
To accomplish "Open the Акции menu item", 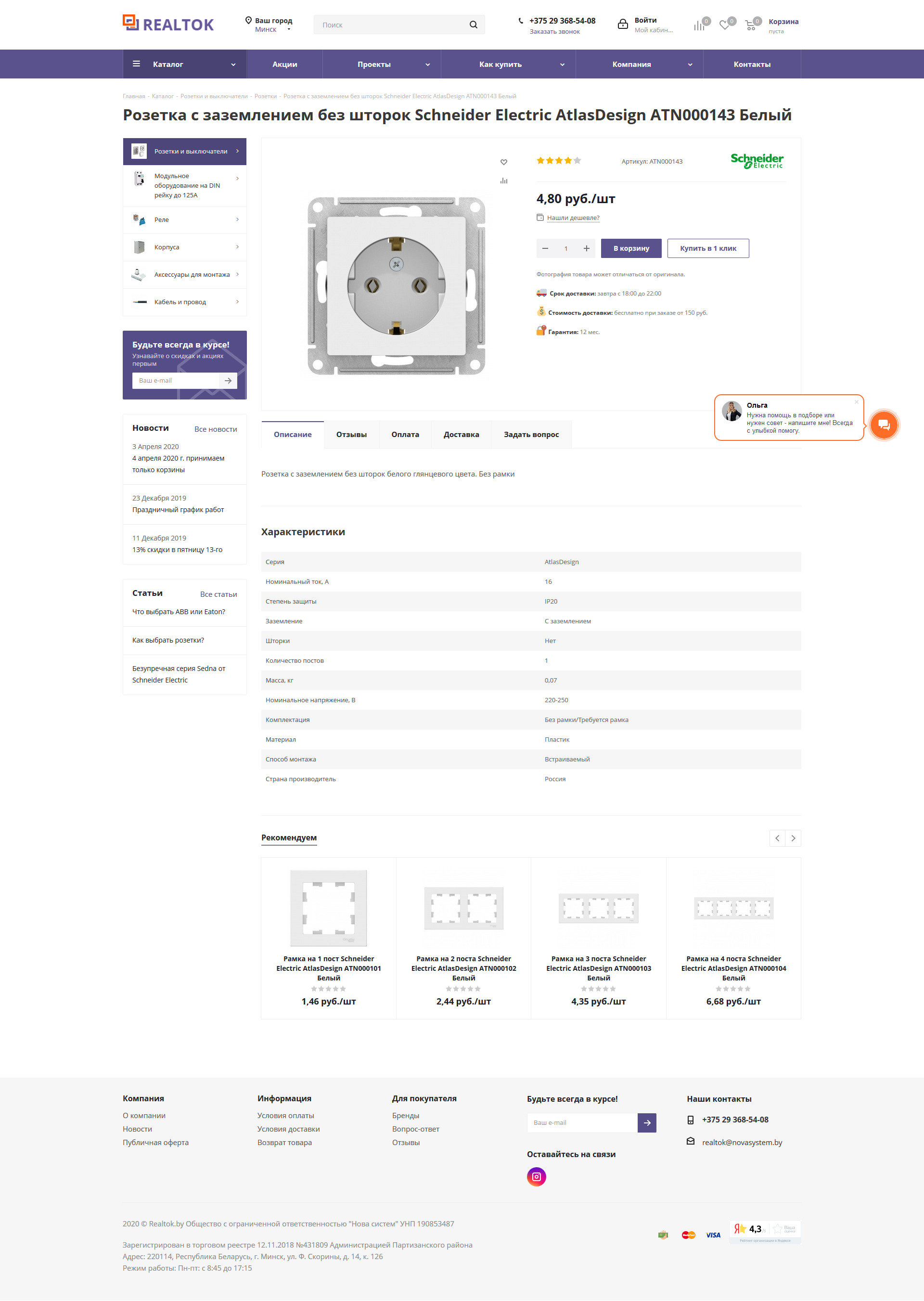I will click(x=284, y=64).
